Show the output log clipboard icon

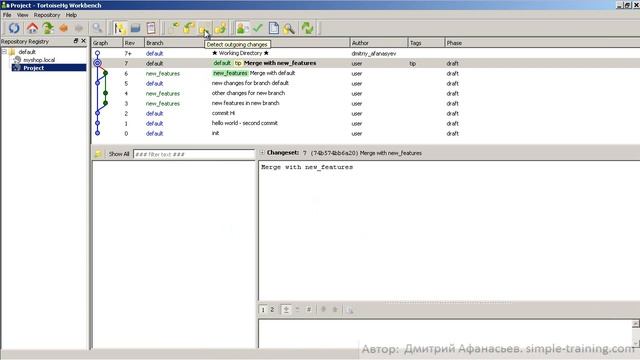[x=151, y=28]
